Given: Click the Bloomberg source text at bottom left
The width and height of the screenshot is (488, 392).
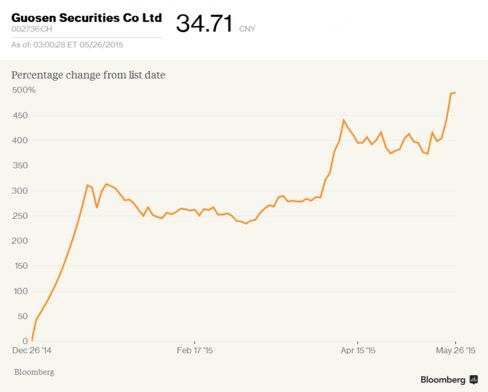Looking at the screenshot, I should [x=34, y=372].
